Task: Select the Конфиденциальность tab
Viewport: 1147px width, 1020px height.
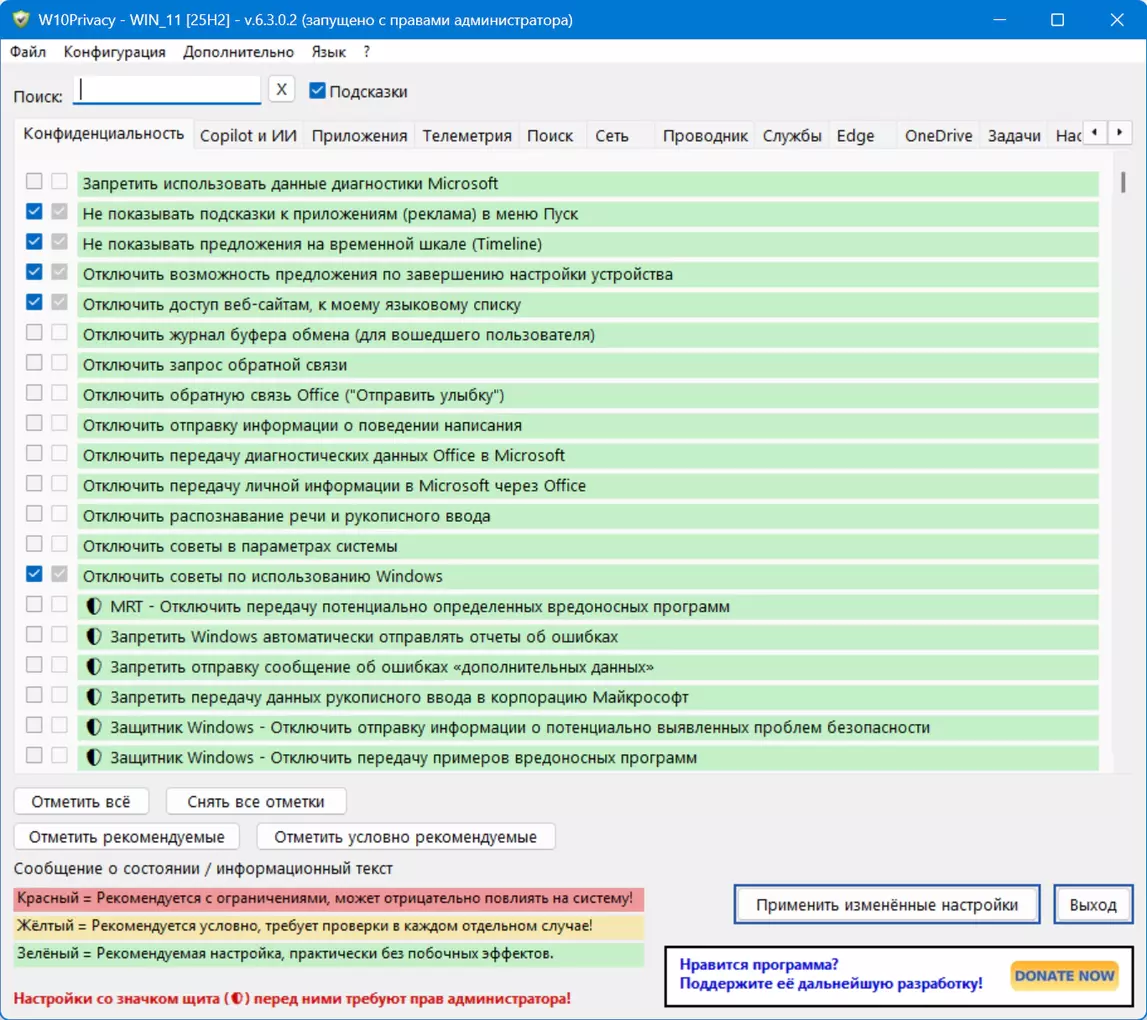Action: click(x=103, y=133)
